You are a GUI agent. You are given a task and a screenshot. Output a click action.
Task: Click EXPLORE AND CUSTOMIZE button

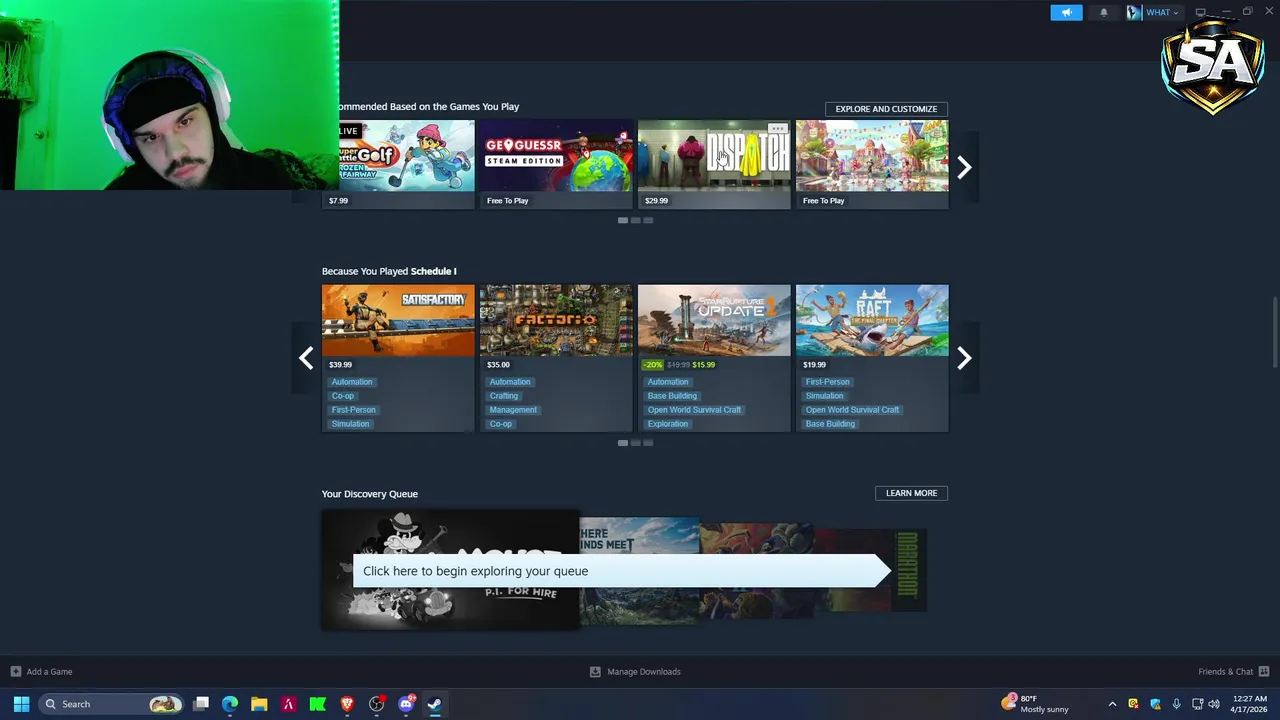point(886,109)
